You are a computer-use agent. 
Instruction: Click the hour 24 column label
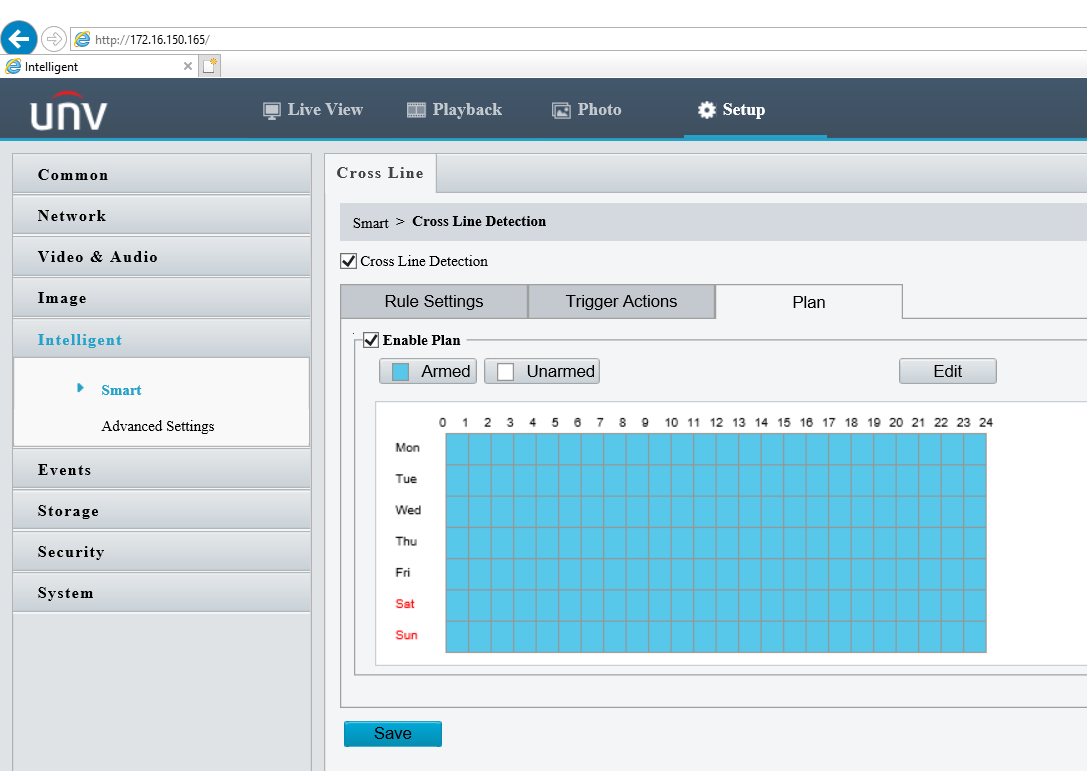(x=986, y=422)
